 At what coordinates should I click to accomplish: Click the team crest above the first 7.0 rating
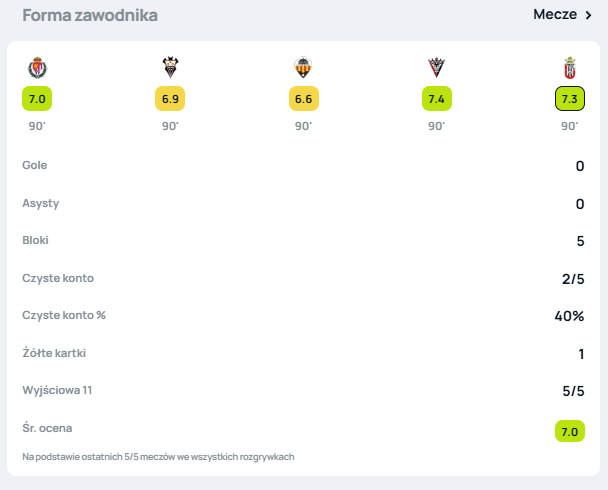[x=37, y=68]
